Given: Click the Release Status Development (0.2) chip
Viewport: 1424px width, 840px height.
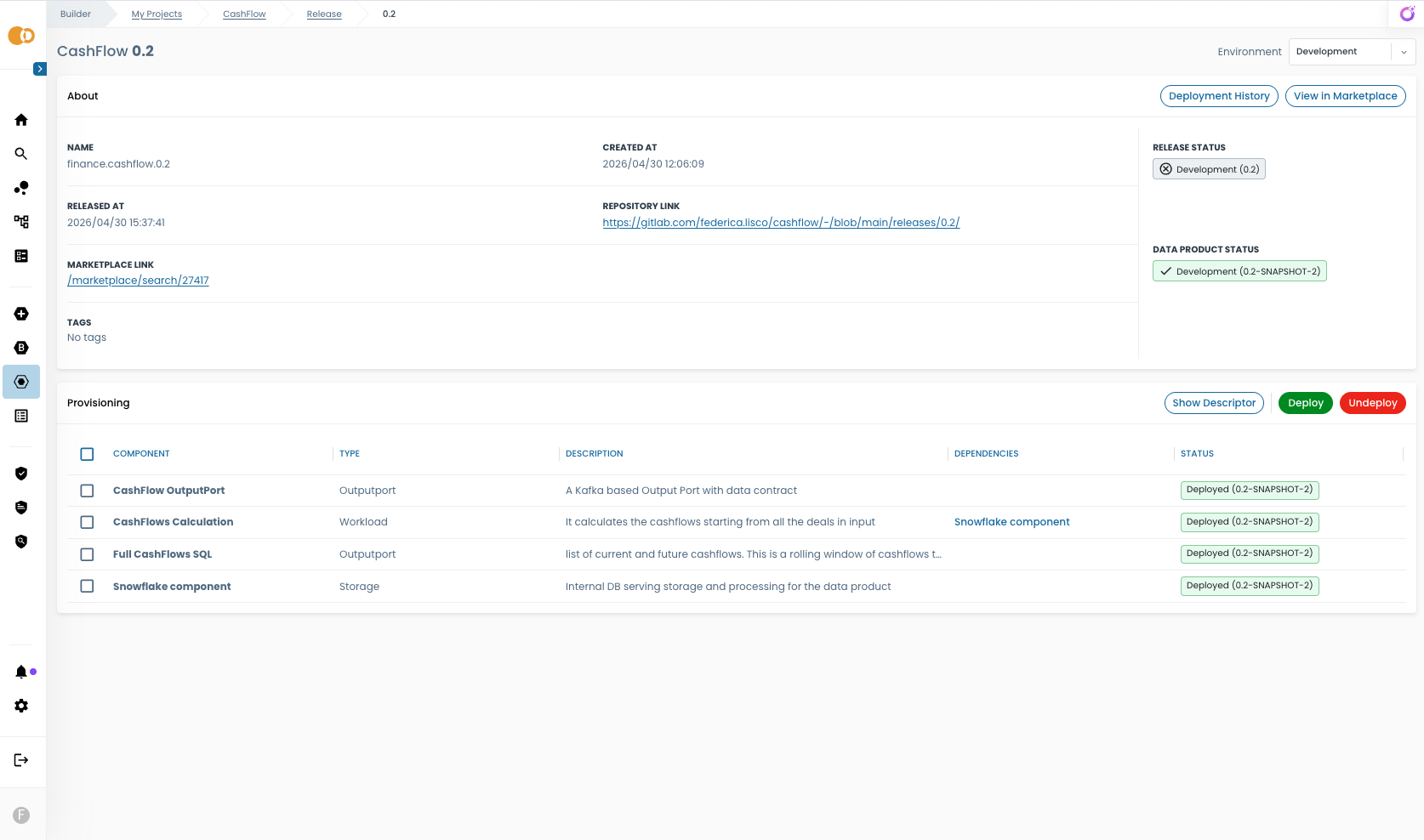Looking at the screenshot, I should (x=1209, y=169).
